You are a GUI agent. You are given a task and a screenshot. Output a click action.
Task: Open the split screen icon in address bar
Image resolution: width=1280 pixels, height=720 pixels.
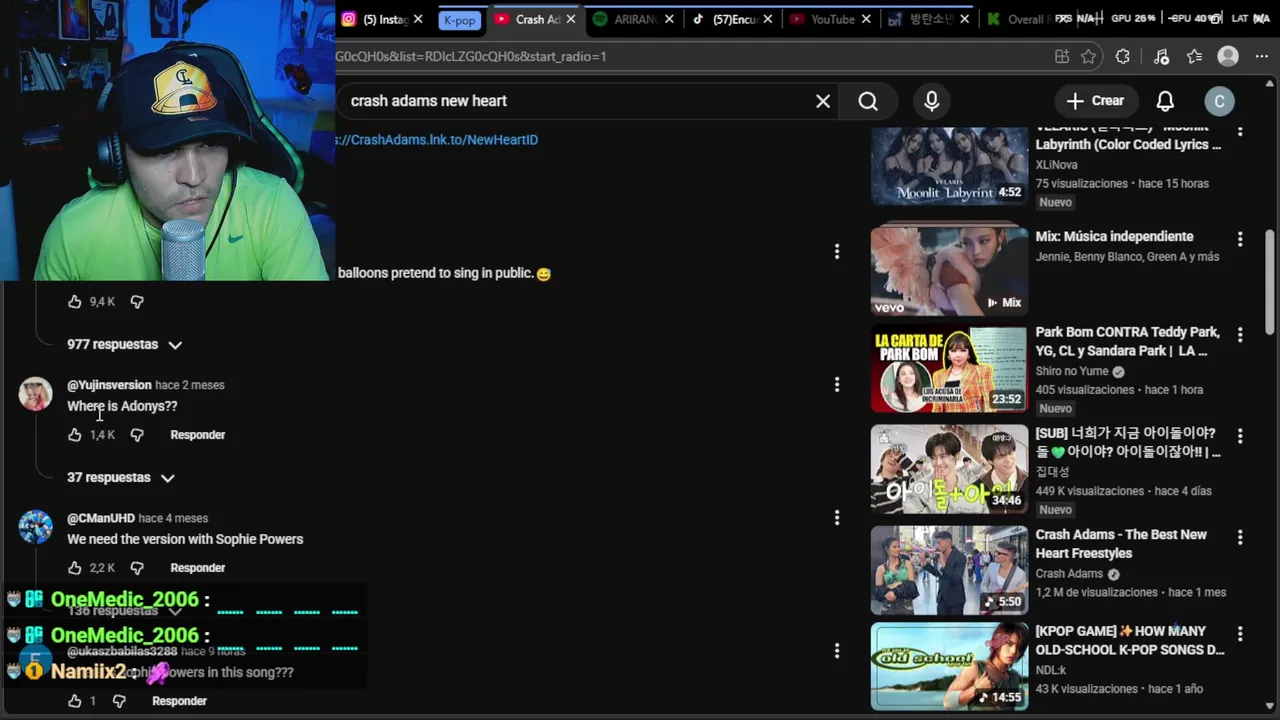click(x=1061, y=57)
